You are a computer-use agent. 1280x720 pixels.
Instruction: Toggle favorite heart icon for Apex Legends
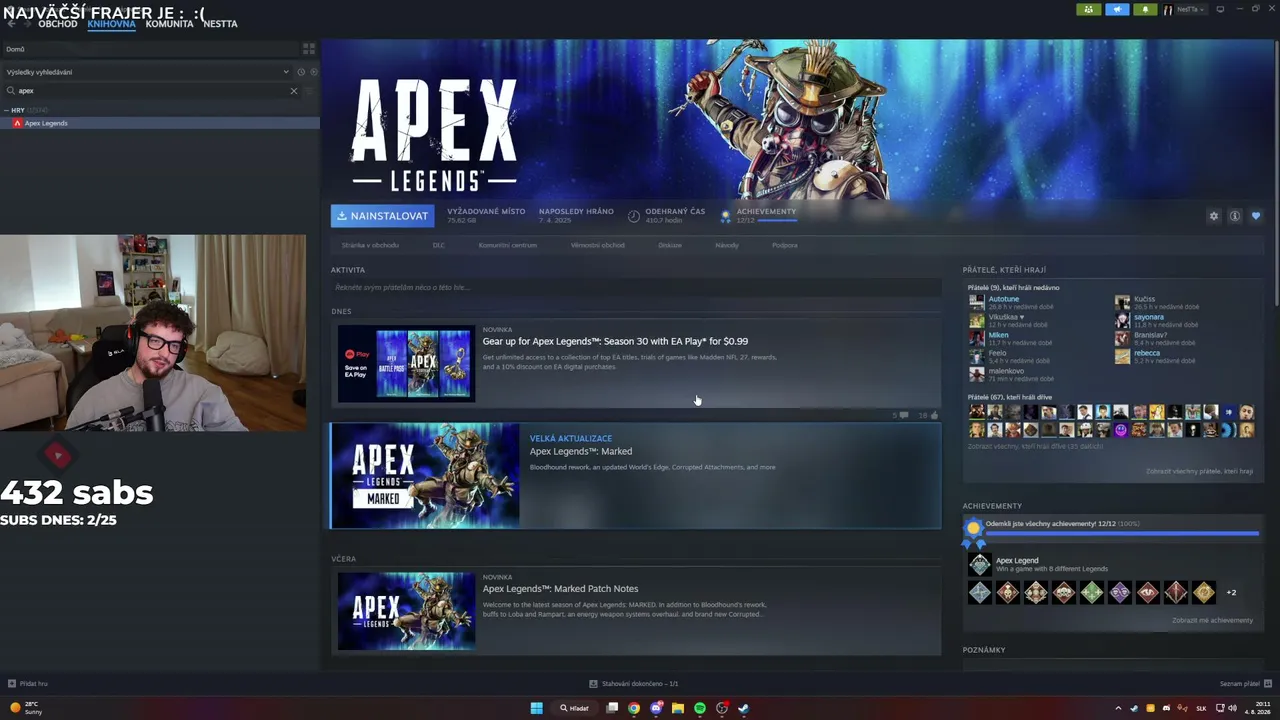click(1256, 216)
